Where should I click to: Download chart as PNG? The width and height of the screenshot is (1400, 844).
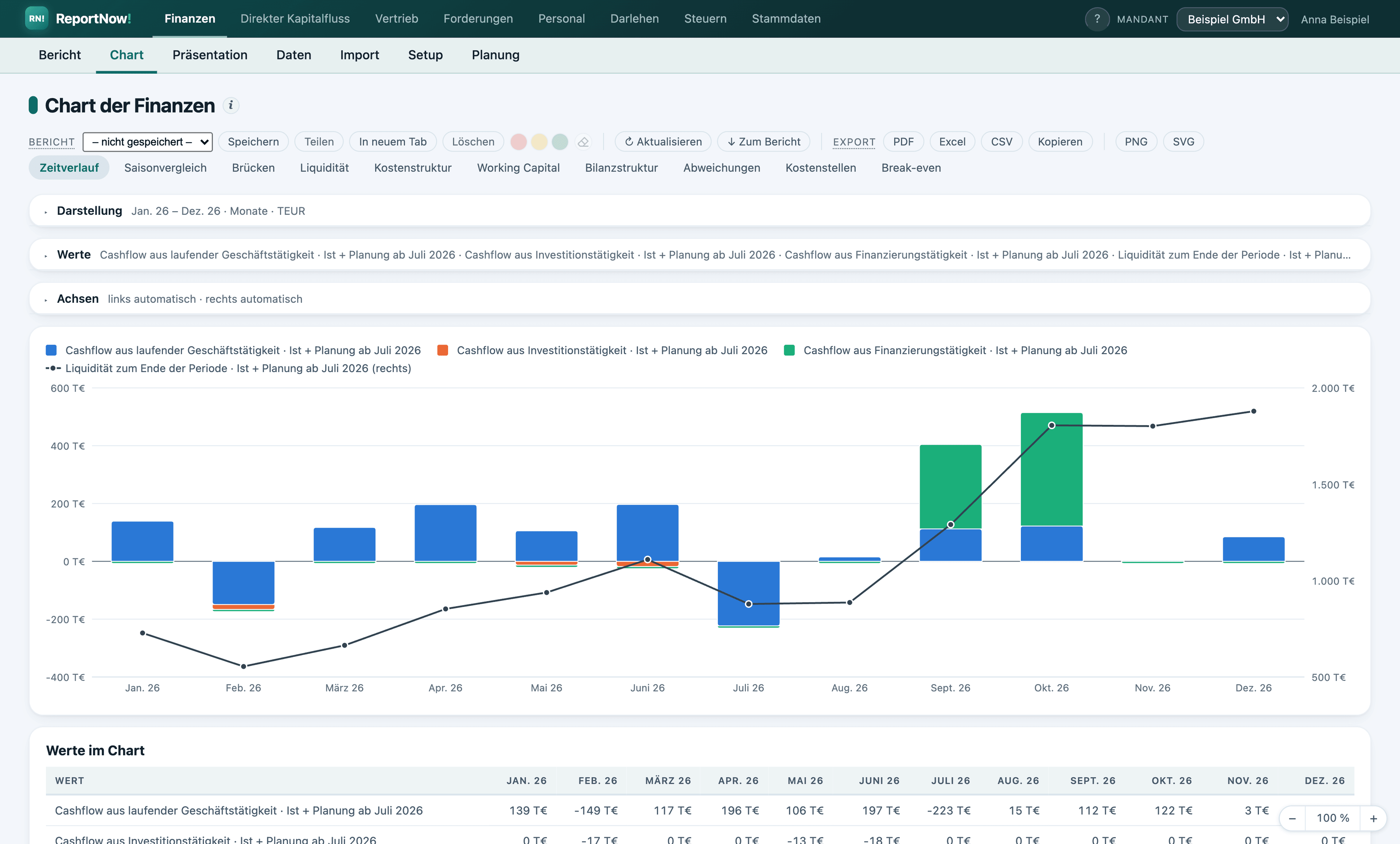tap(1136, 142)
